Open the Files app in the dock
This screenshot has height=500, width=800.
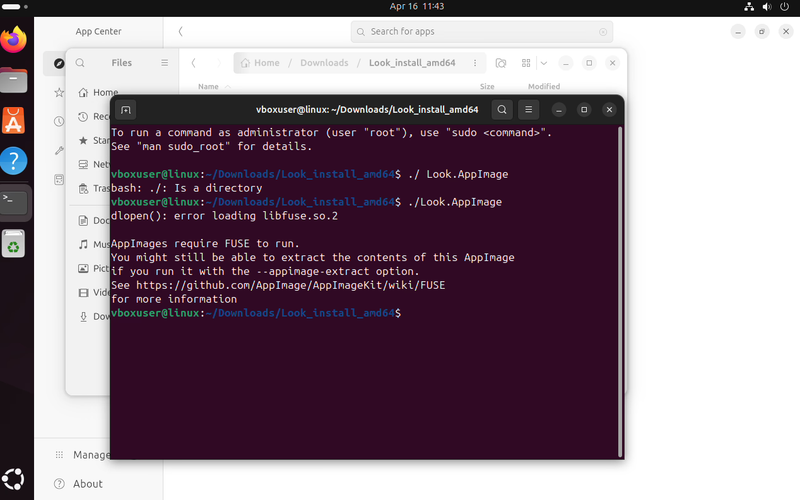14,80
